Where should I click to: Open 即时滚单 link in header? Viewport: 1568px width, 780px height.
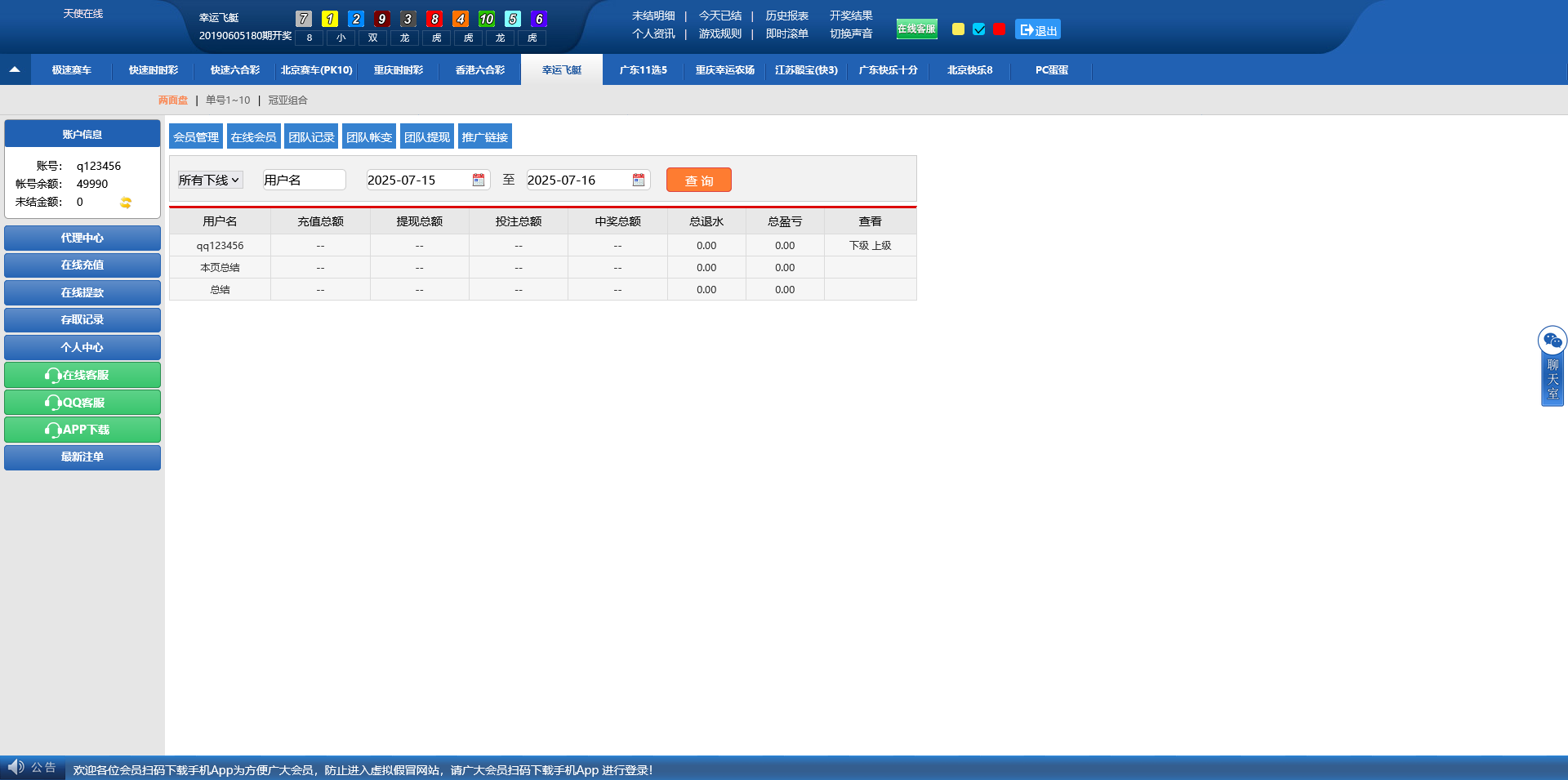tap(787, 33)
